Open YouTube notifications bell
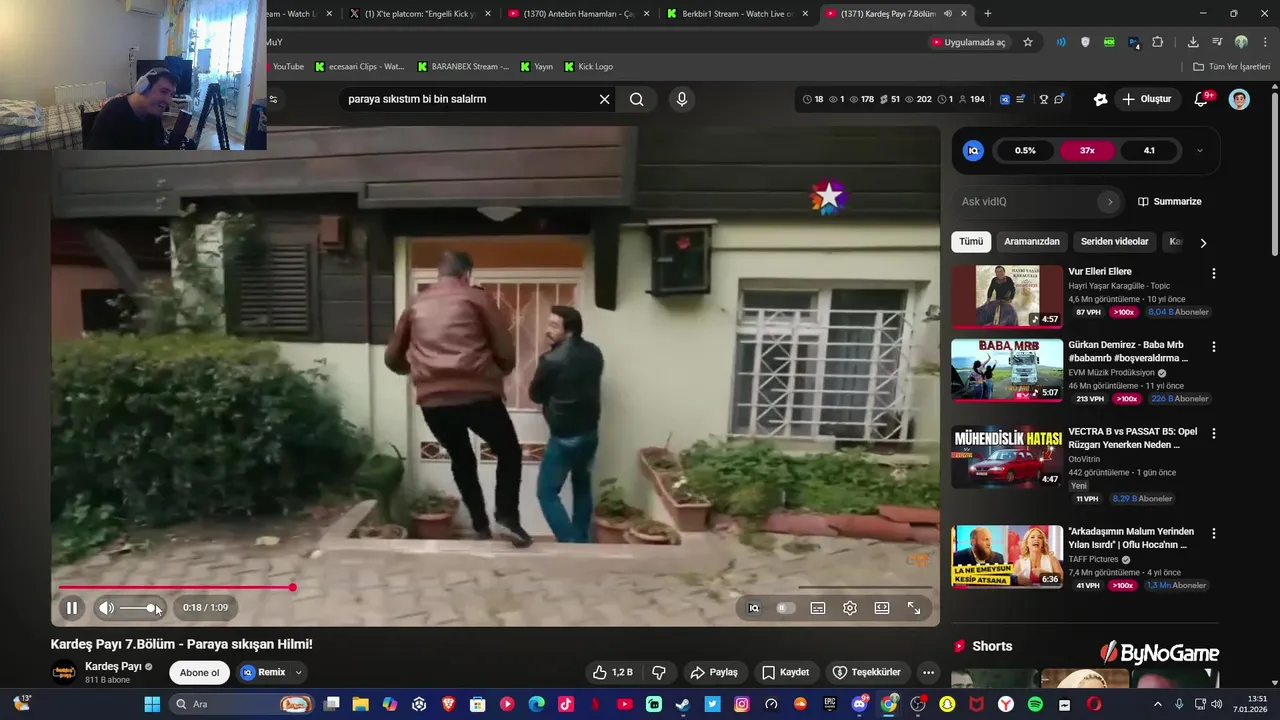Screen dimensions: 1280x720 click(1202, 99)
